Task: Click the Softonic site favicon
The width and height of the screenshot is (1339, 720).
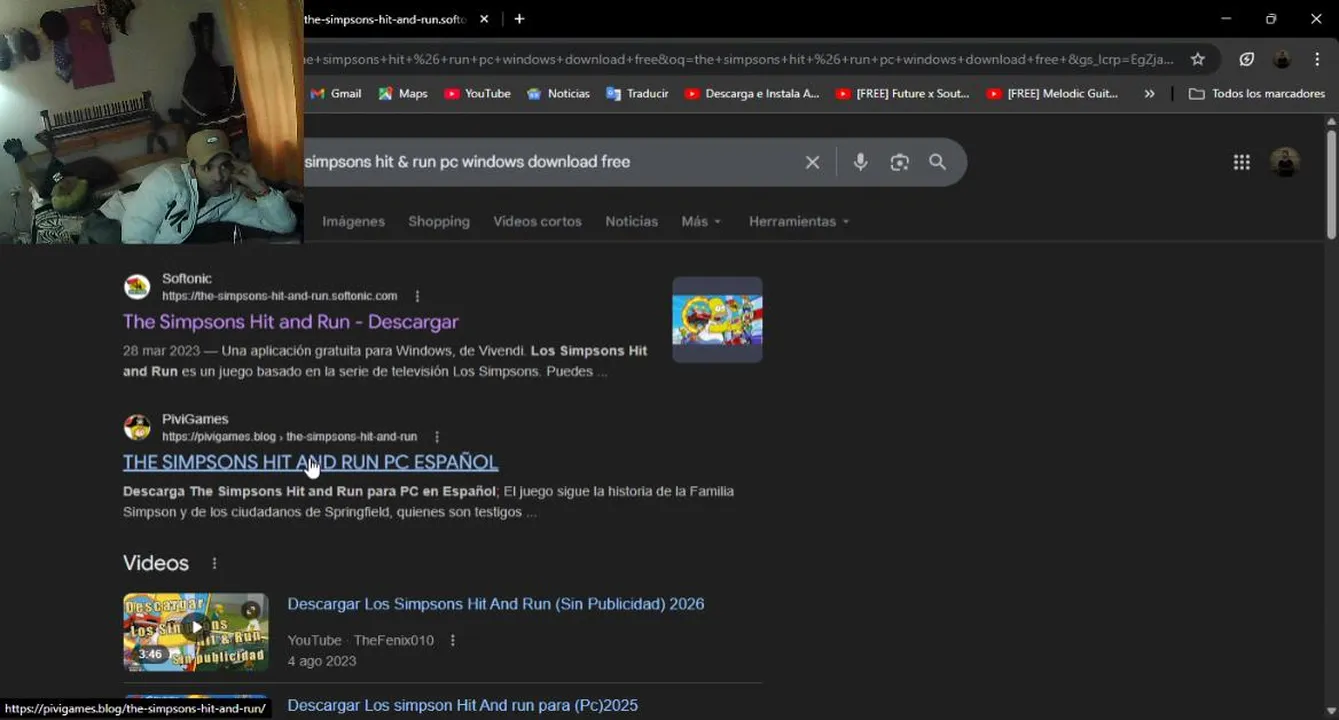Action: point(137,287)
